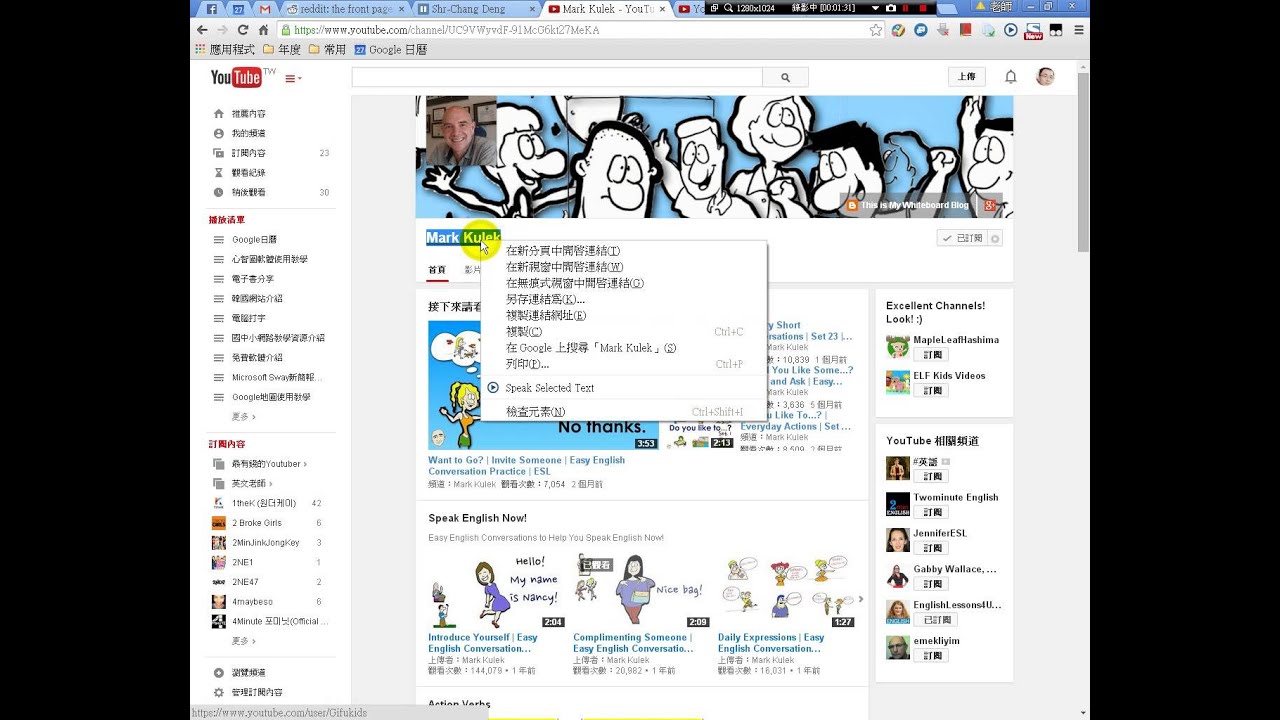Toggle the 已訂閱 subscribed button for Mark Kulek
The height and width of the screenshot is (720, 1280).
tap(962, 238)
